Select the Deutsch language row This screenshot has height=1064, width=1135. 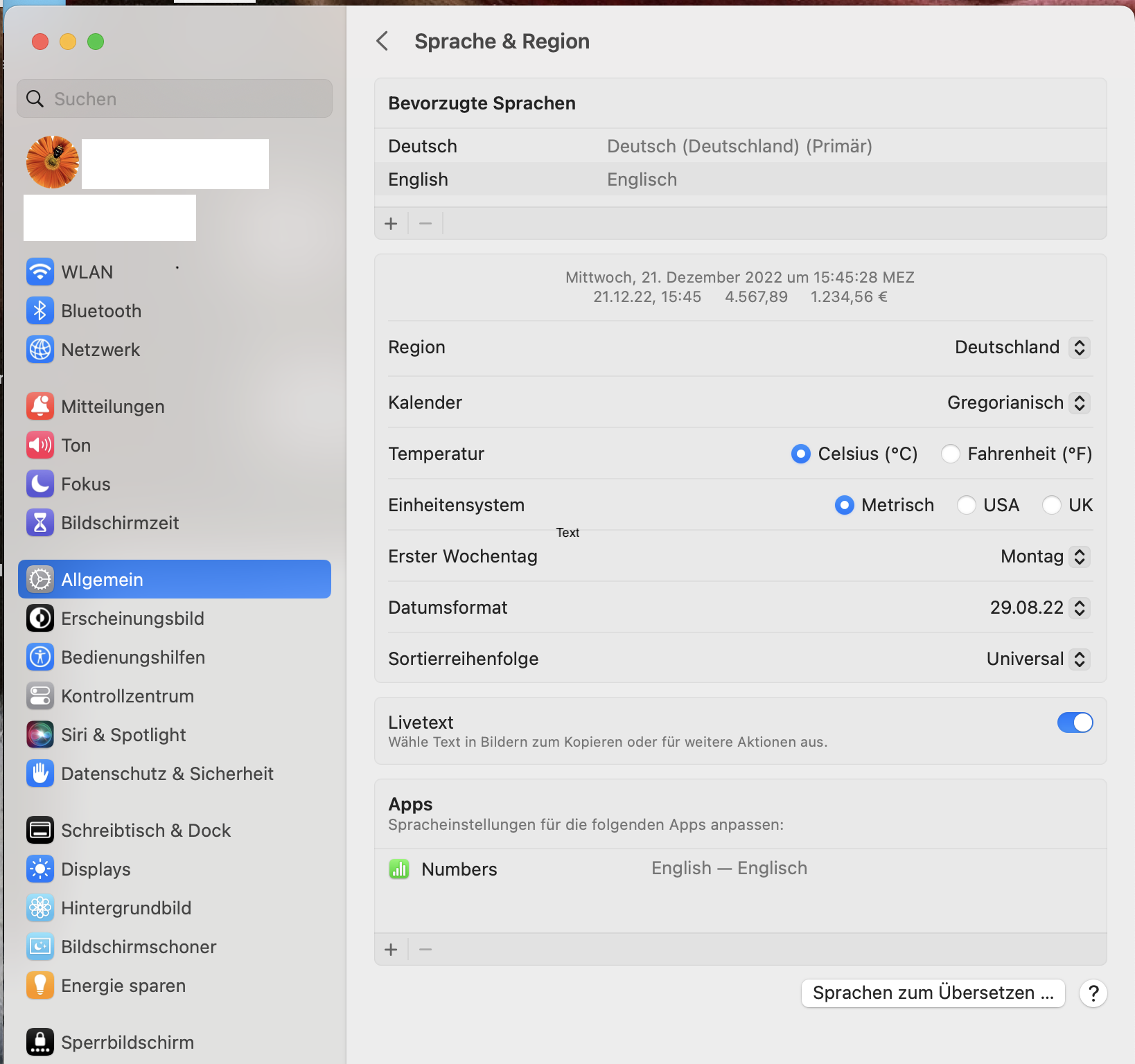[740, 146]
